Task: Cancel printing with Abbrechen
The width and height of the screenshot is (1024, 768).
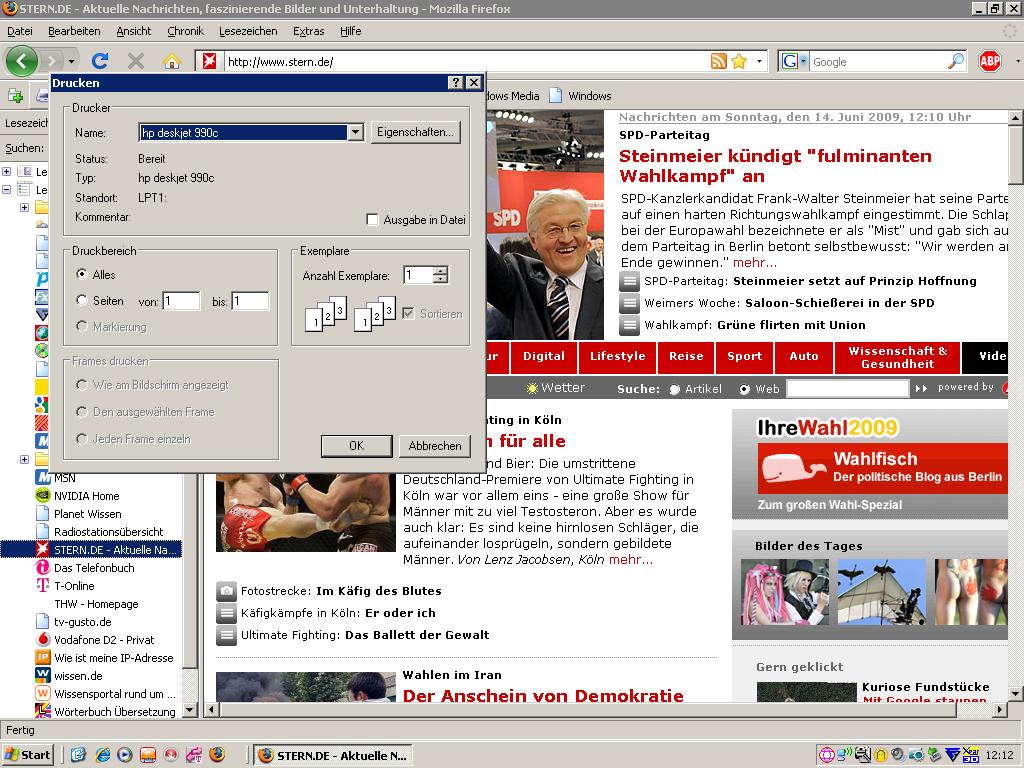Action: coord(434,445)
